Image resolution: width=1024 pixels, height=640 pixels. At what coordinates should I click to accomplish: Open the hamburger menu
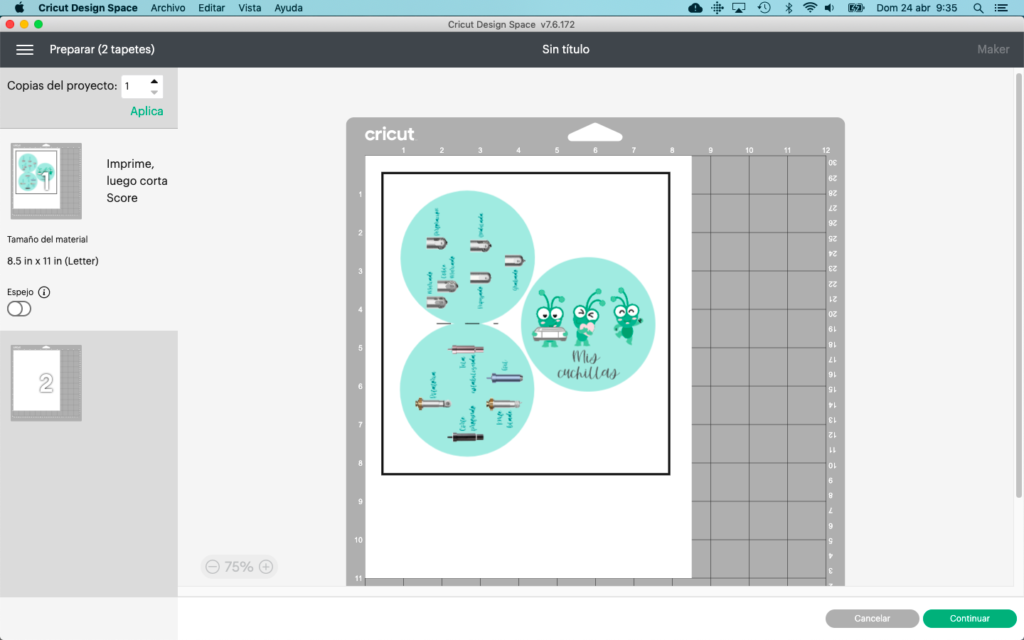tap(25, 50)
